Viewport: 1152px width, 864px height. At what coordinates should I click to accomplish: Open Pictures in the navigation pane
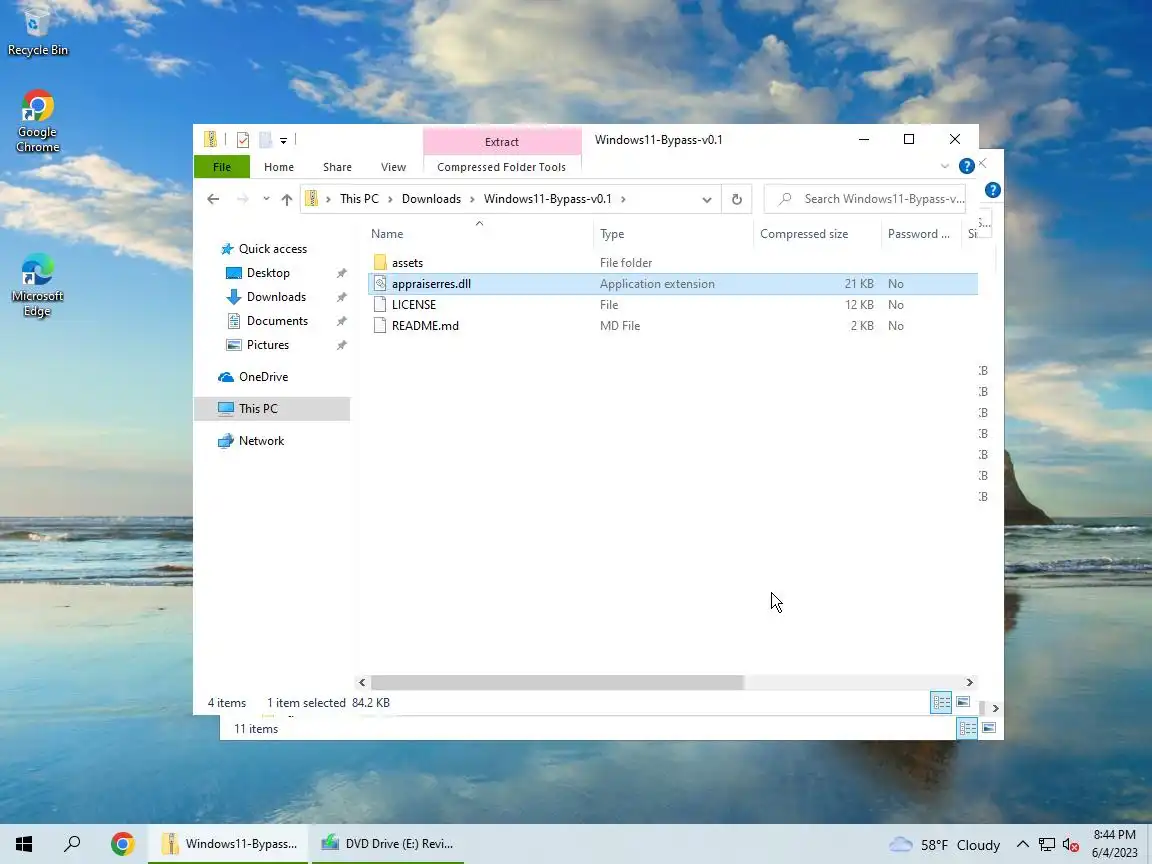click(x=267, y=345)
